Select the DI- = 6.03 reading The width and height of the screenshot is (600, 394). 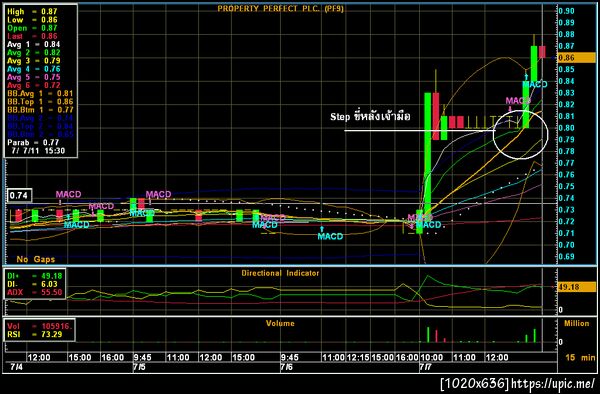point(33,284)
